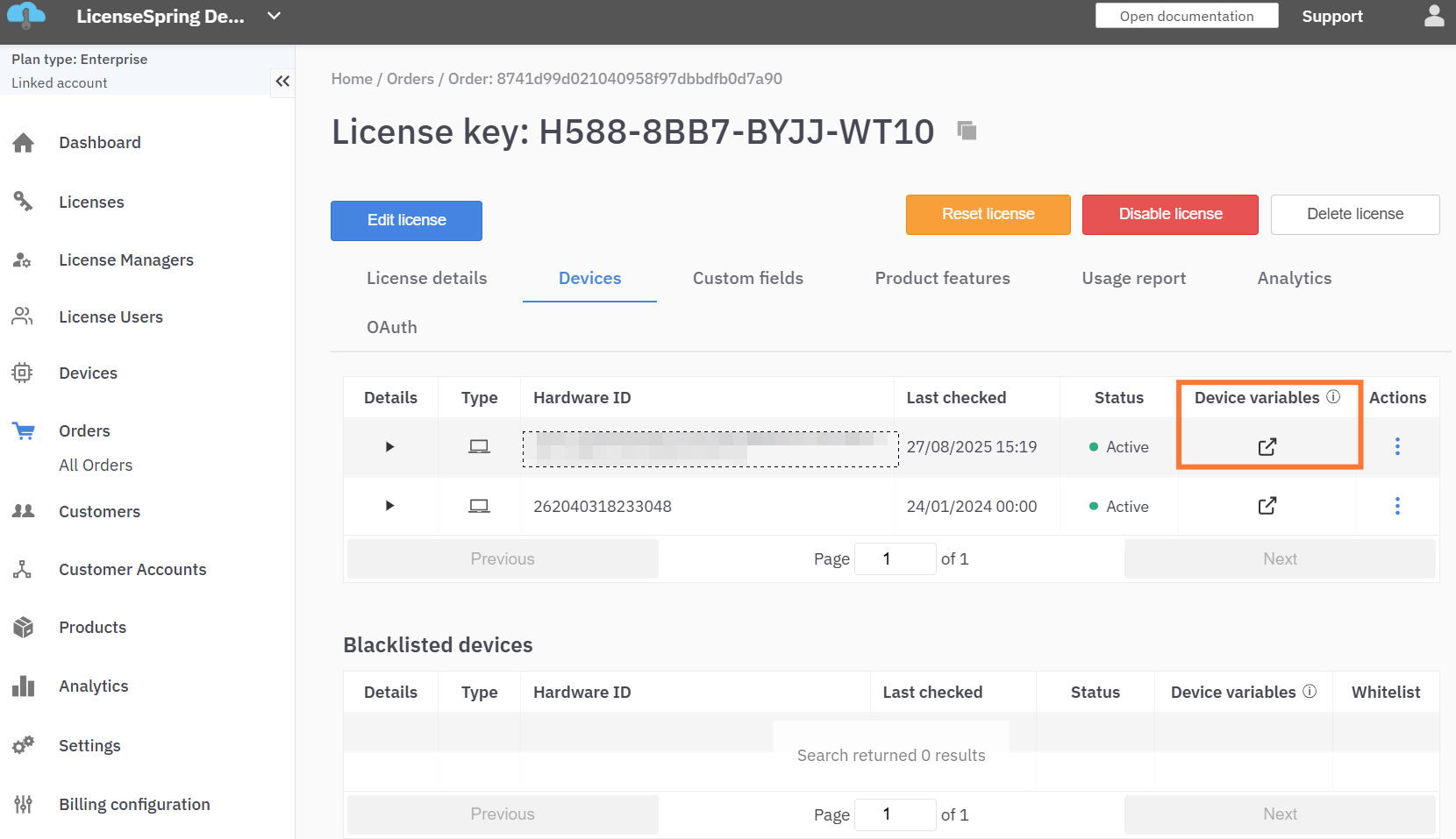The image size is (1456, 839).
Task: Open actions menu for device 262040318233048
Action: coord(1397,506)
